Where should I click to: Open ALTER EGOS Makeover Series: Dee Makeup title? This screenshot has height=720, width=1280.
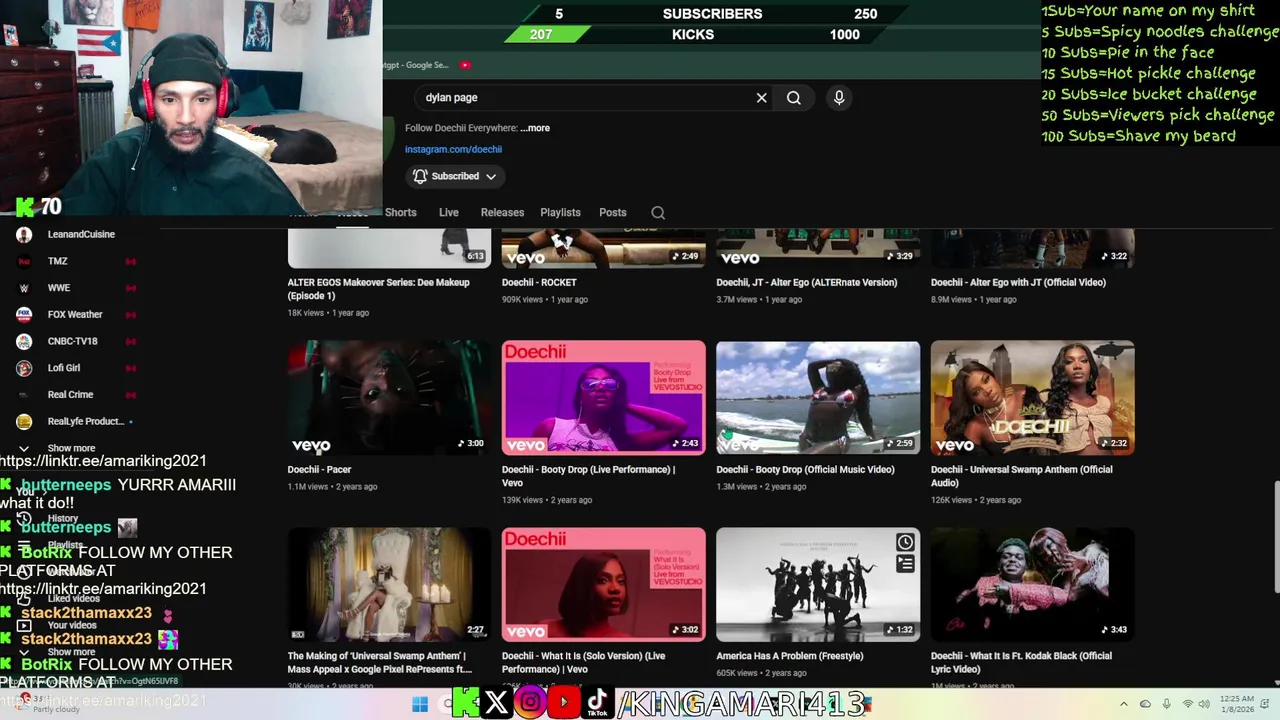point(378,289)
